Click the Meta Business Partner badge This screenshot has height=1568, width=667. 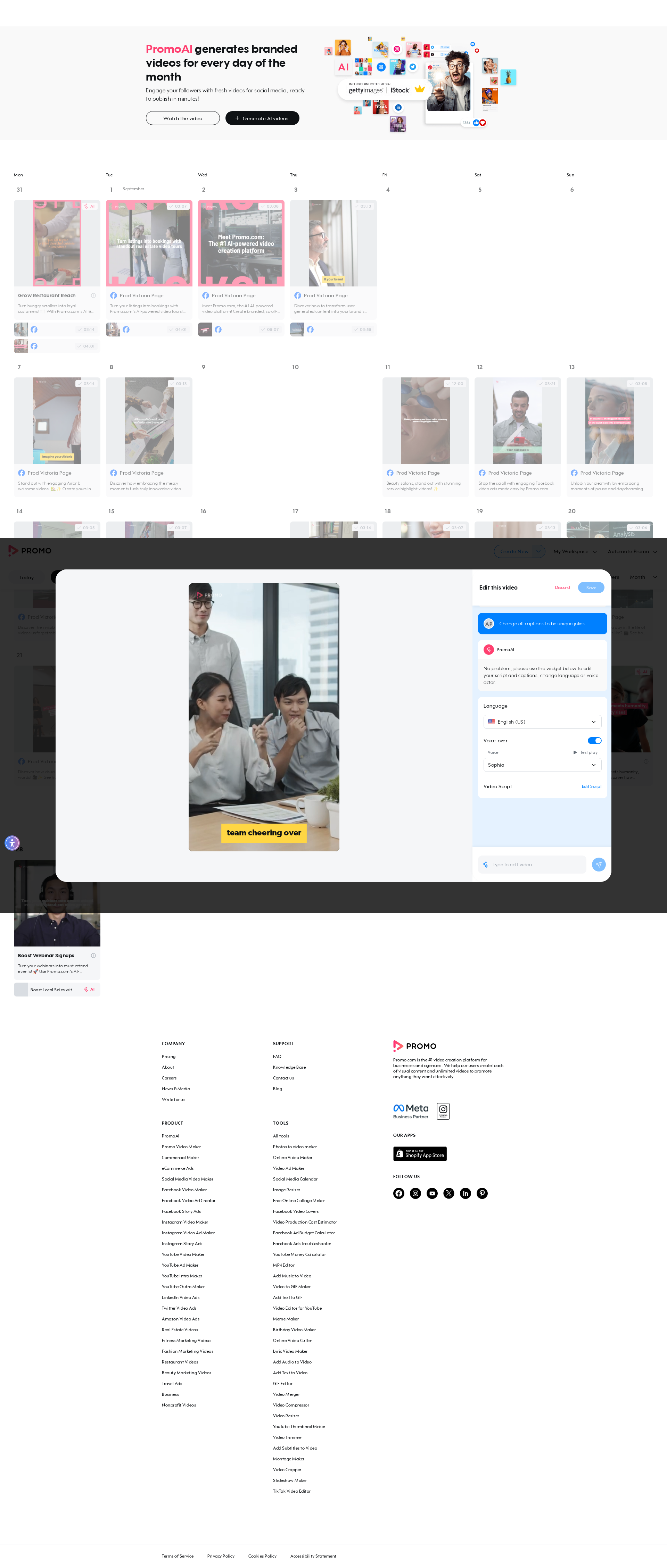411,1111
